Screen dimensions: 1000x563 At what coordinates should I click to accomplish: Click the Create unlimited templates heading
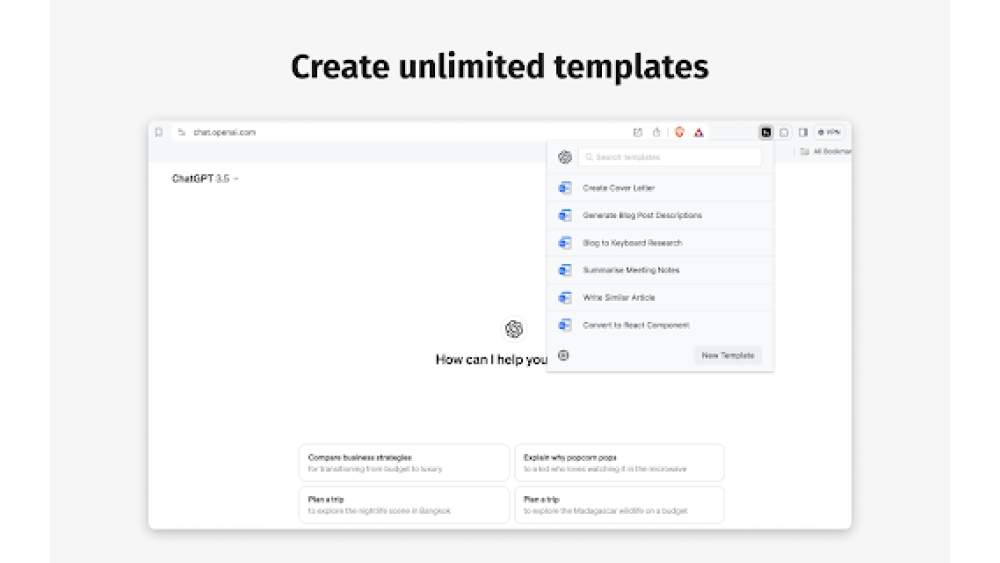pos(500,66)
